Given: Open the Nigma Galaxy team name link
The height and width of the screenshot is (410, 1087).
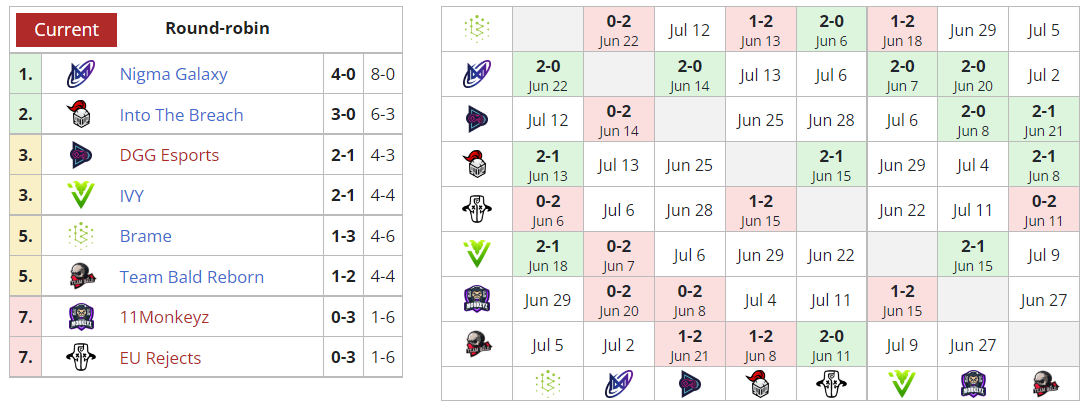Looking at the screenshot, I should point(173,74).
